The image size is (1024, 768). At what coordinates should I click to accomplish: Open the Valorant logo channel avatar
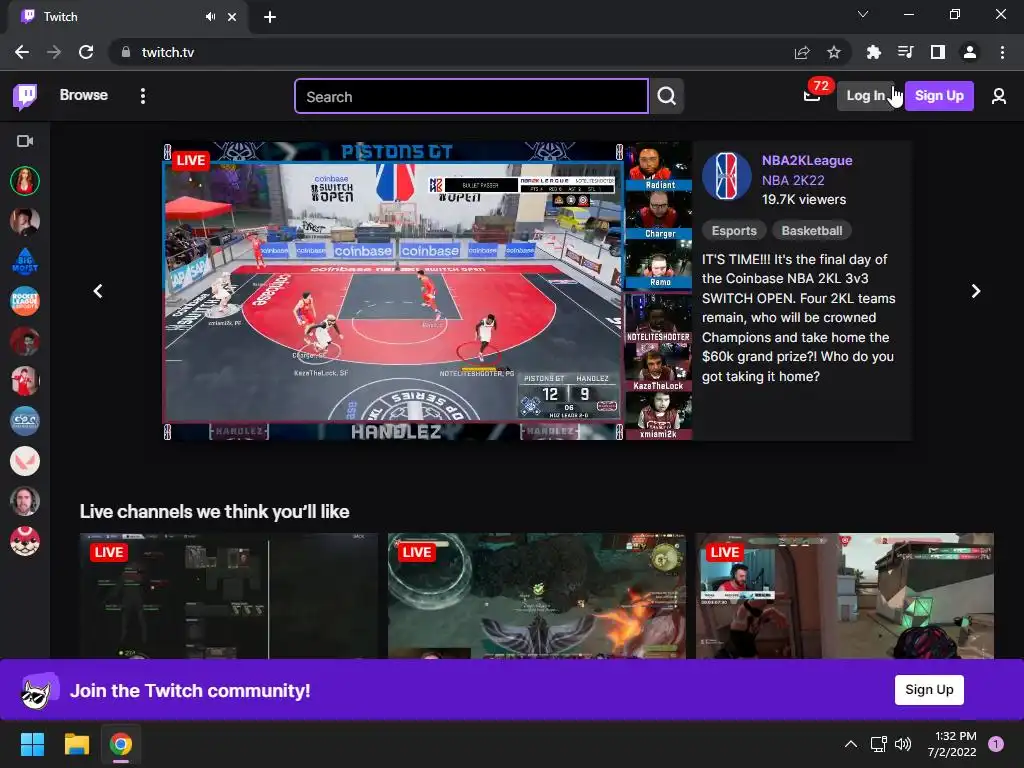click(25, 461)
